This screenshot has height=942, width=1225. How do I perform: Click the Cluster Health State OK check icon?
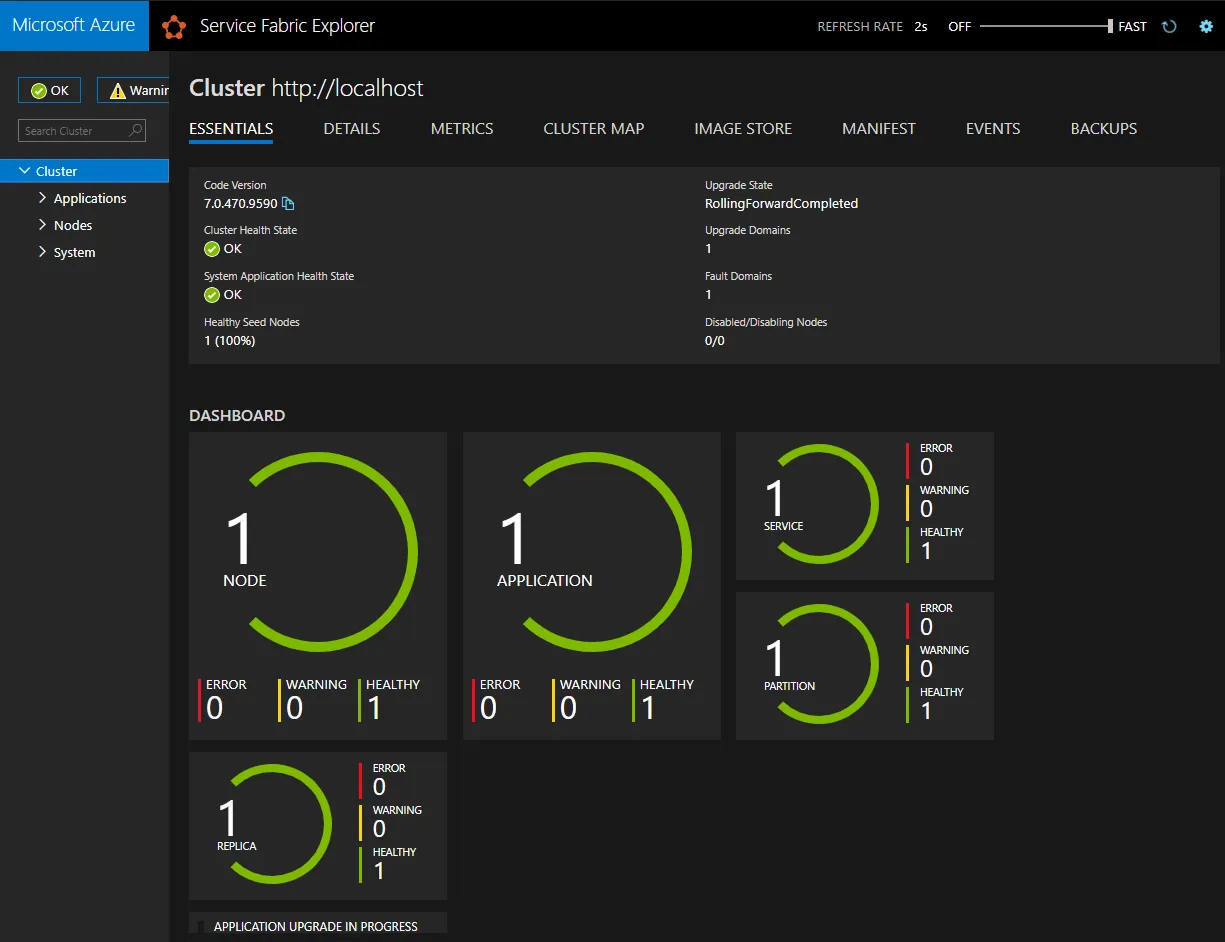(212, 249)
